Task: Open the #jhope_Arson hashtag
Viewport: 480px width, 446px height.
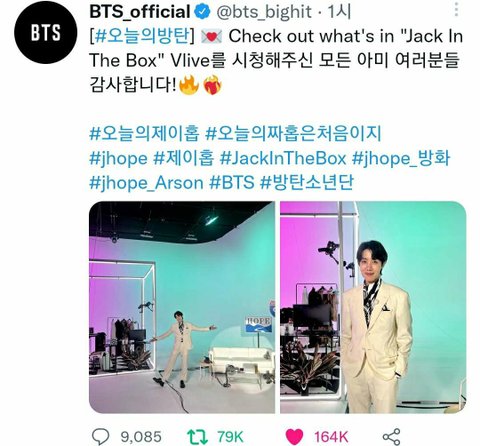Action: (x=146, y=183)
